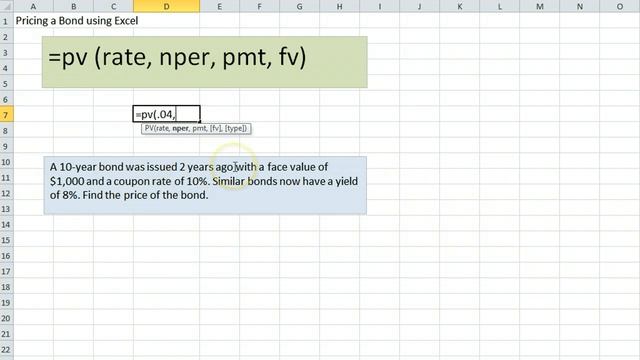640x360 pixels.
Task: Select row 22 header
Action: click(x=7, y=349)
